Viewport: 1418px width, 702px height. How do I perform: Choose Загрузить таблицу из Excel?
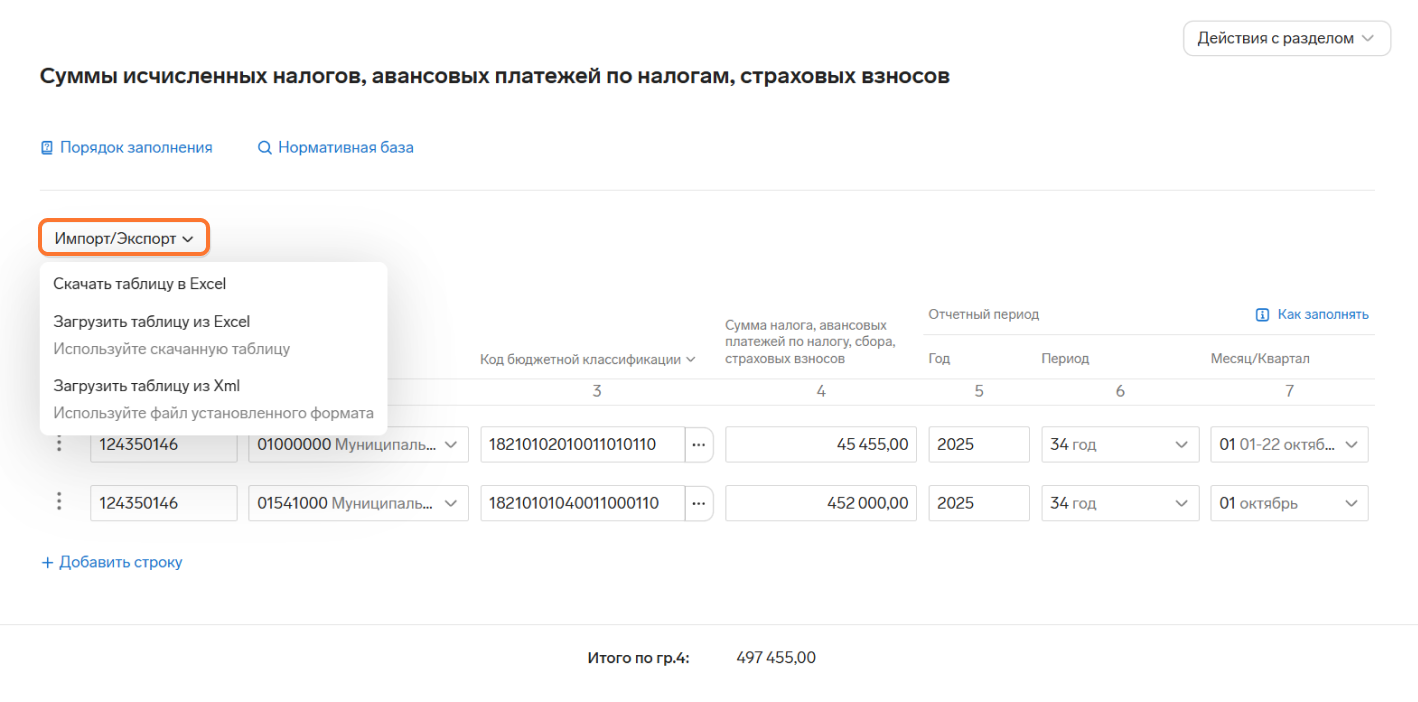coord(152,322)
